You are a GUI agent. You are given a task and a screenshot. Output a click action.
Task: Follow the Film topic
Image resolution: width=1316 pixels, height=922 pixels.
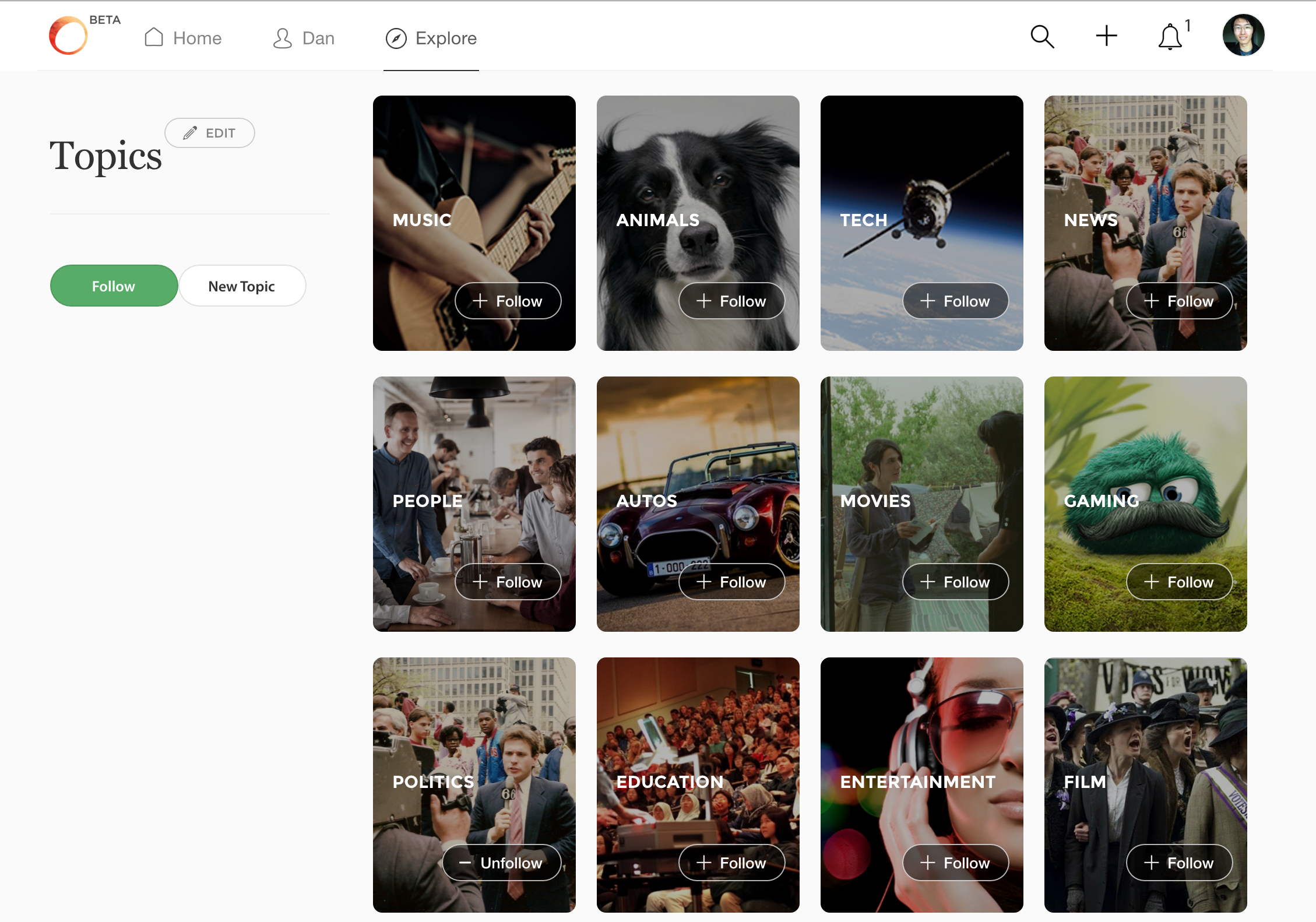tap(1179, 863)
